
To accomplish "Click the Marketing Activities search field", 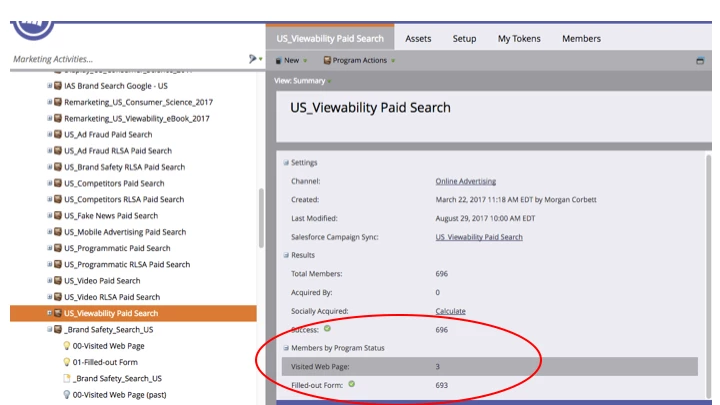I will (x=129, y=59).
